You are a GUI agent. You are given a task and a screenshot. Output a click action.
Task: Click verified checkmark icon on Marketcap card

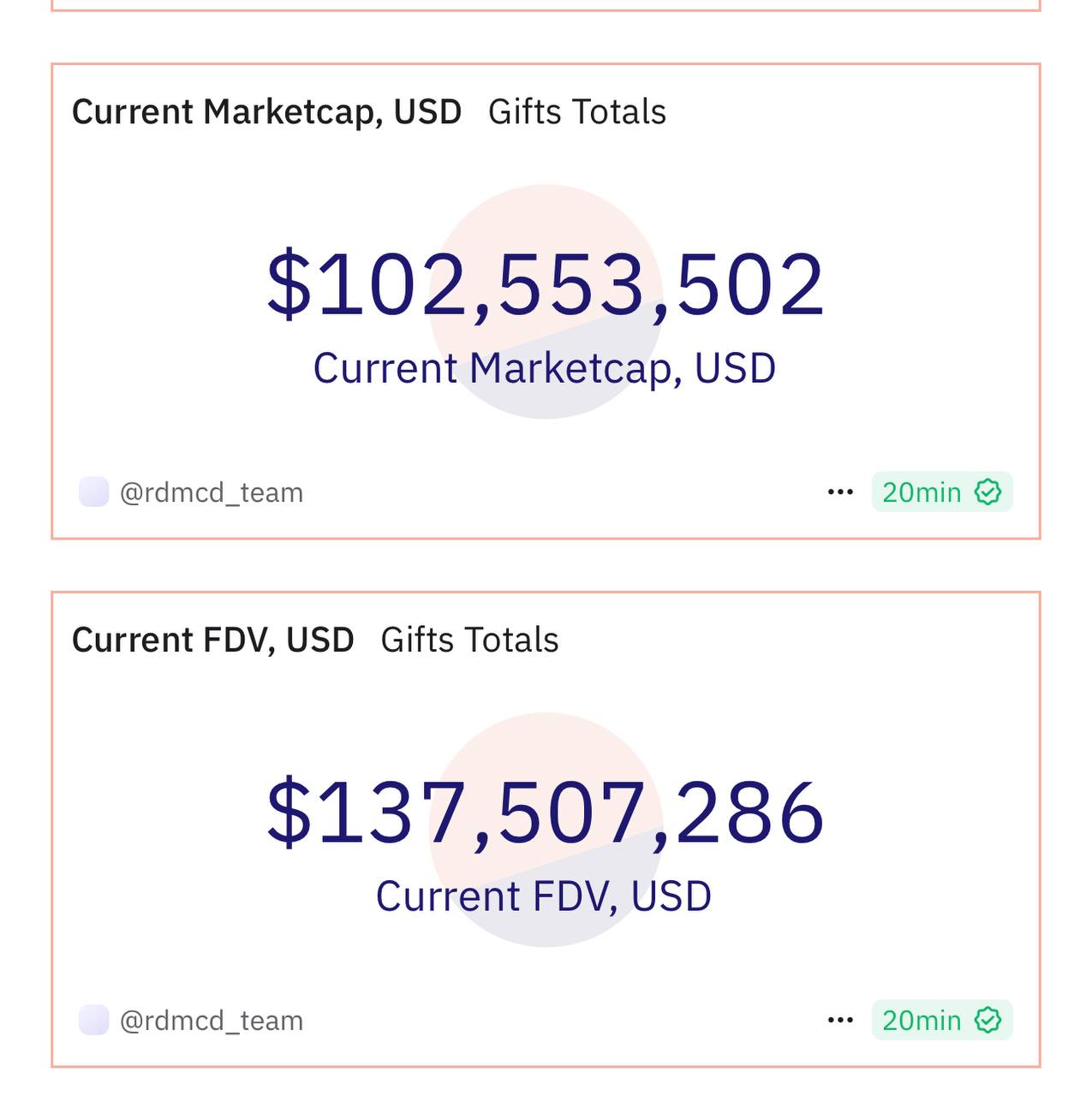988,492
